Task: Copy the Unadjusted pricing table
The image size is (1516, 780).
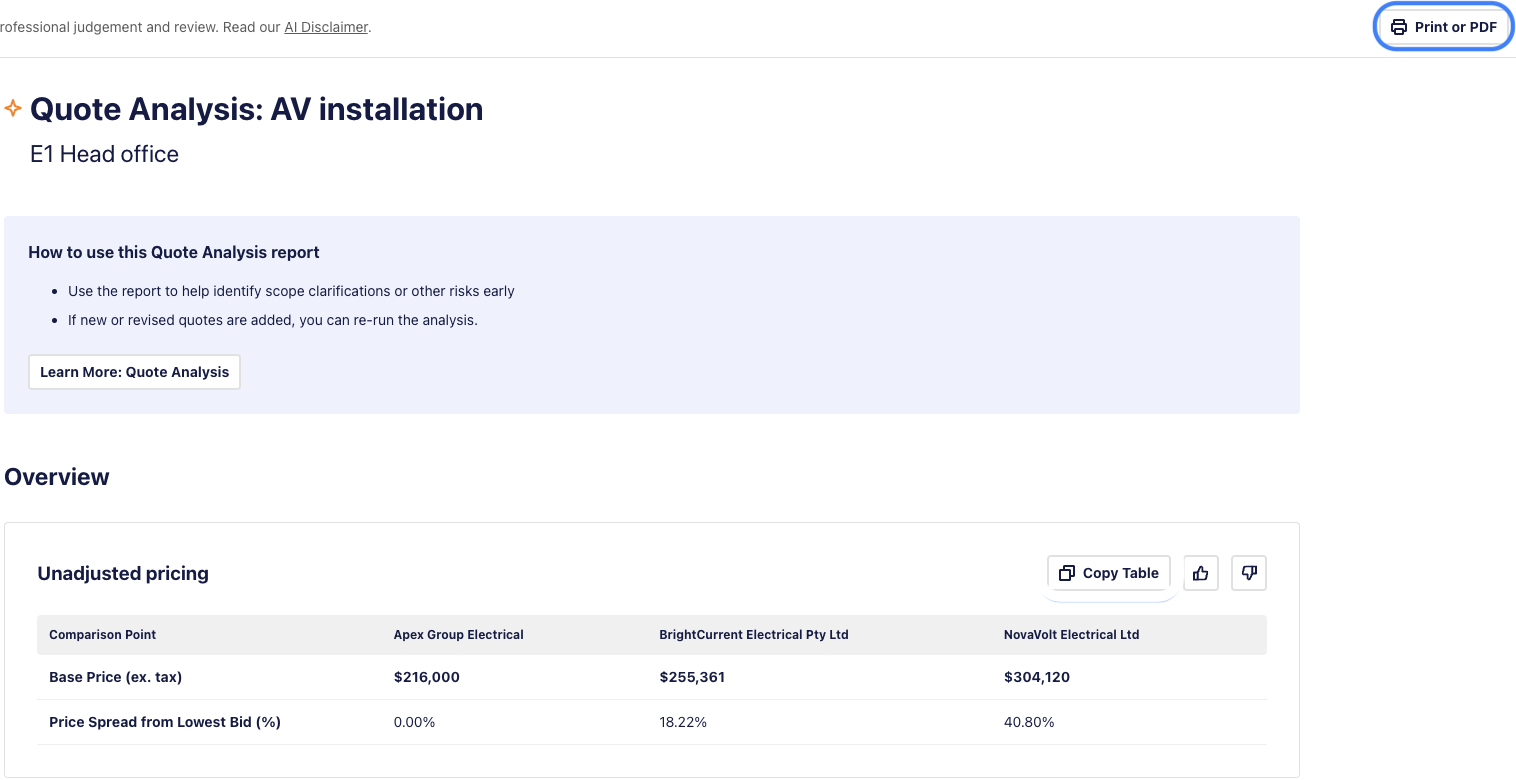Action: 1108,573
